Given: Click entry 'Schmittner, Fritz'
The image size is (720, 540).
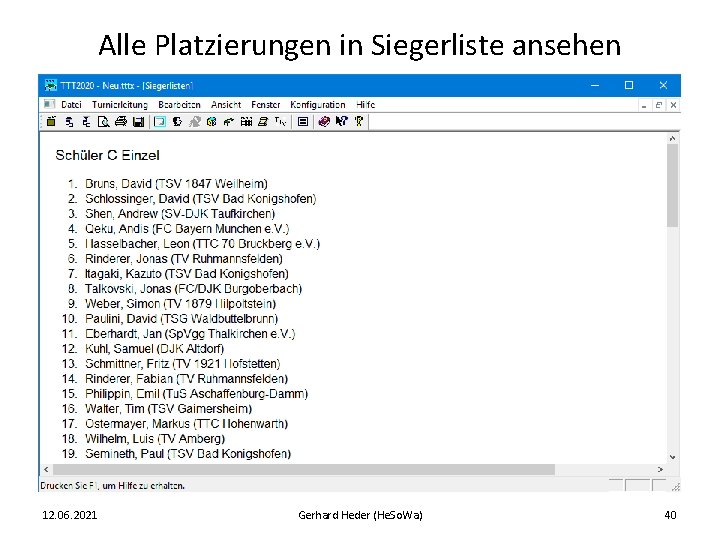Looking at the screenshot, I should tap(183, 364).
